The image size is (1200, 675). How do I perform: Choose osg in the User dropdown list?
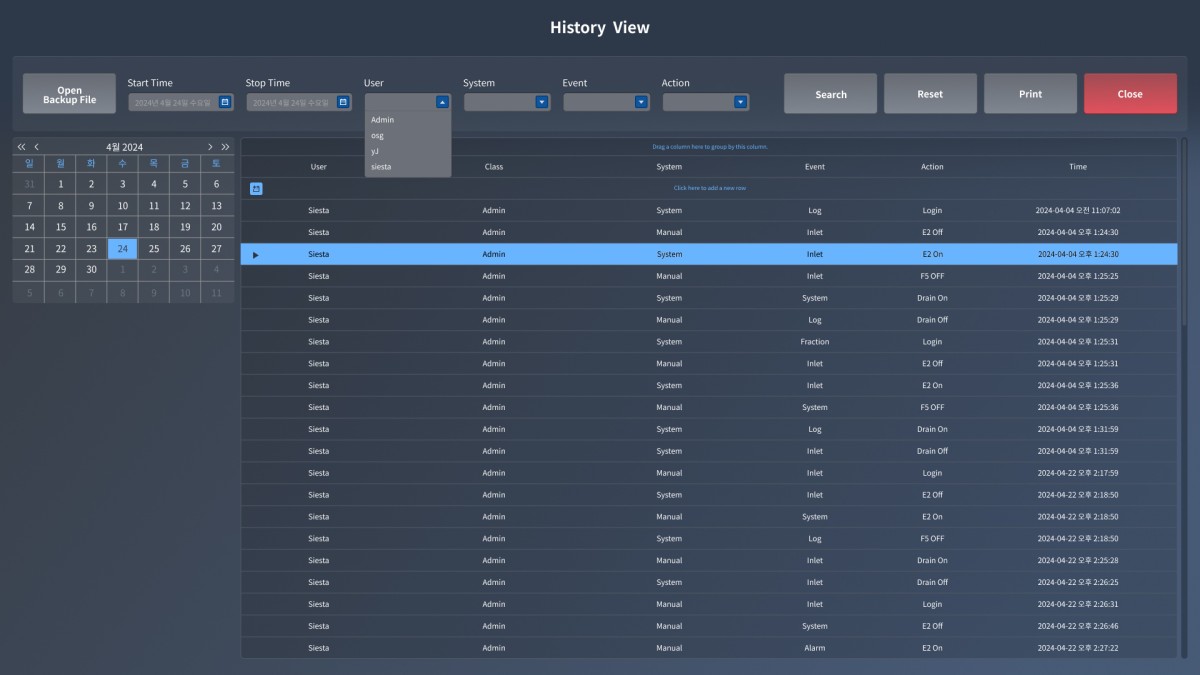click(x=377, y=136)
